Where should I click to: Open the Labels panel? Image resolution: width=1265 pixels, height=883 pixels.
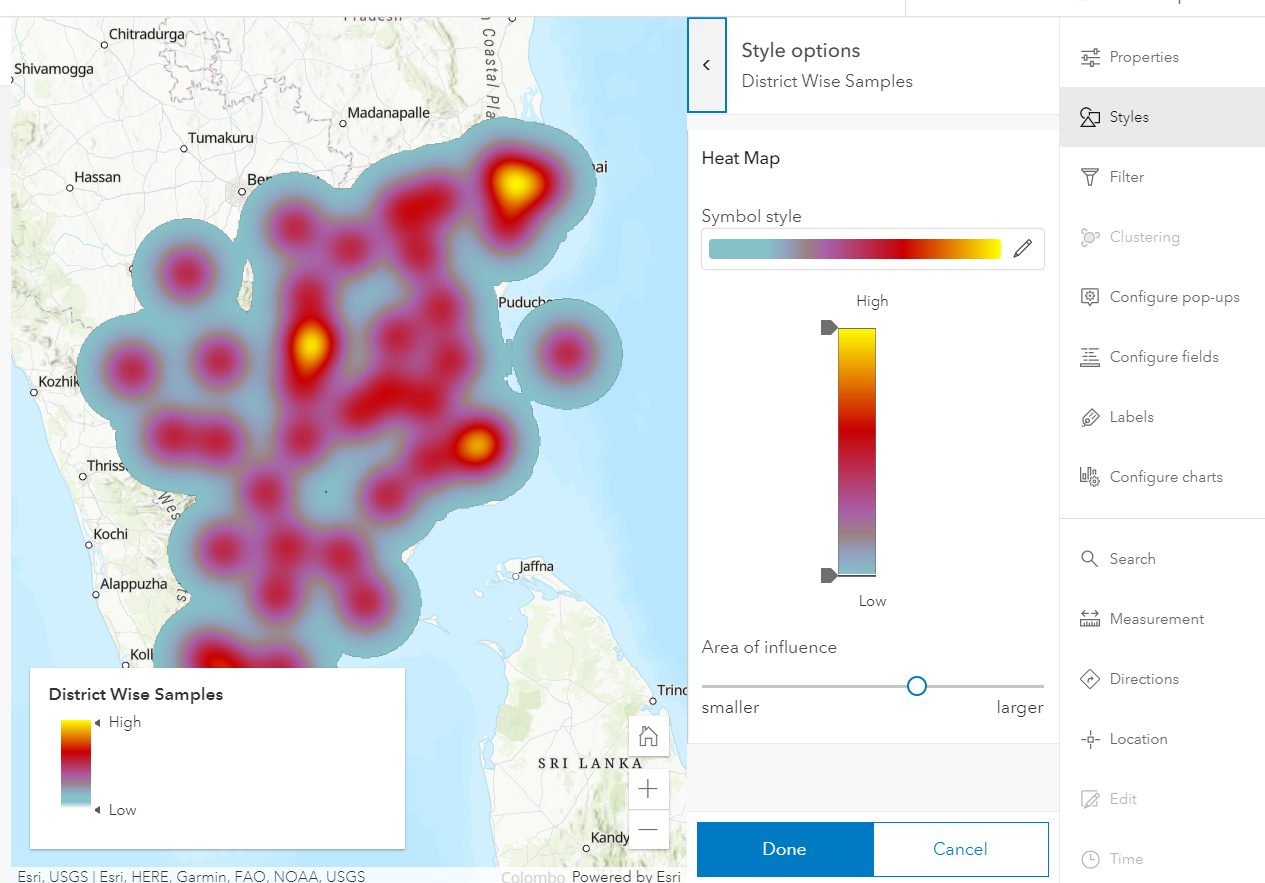pyautogui.click(x=1132, y=417)
